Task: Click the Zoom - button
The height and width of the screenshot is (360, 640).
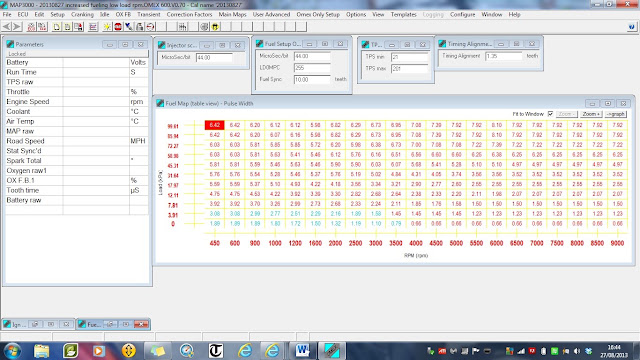Action: [x=567, y=114]
